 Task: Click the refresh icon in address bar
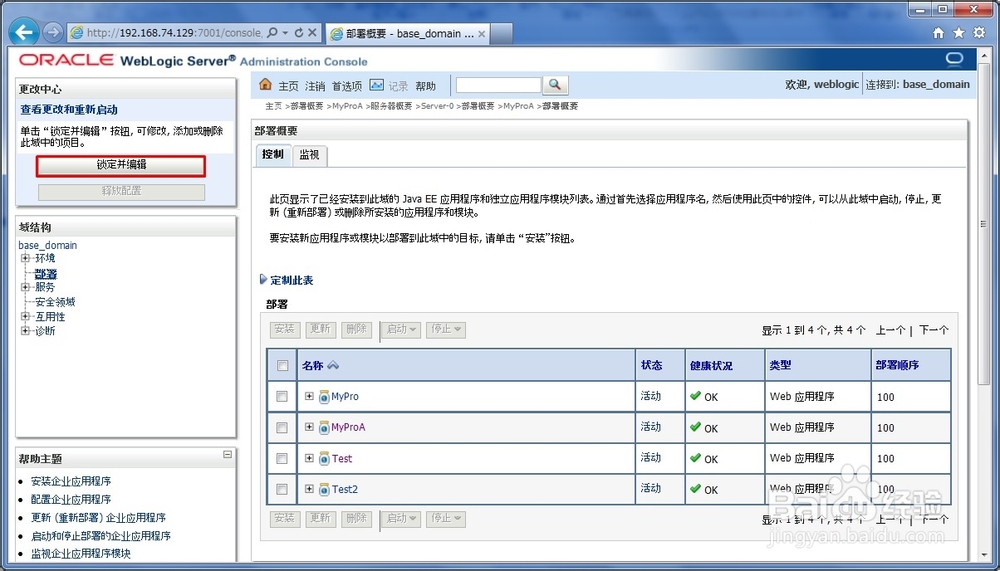[x=298, y=33]
